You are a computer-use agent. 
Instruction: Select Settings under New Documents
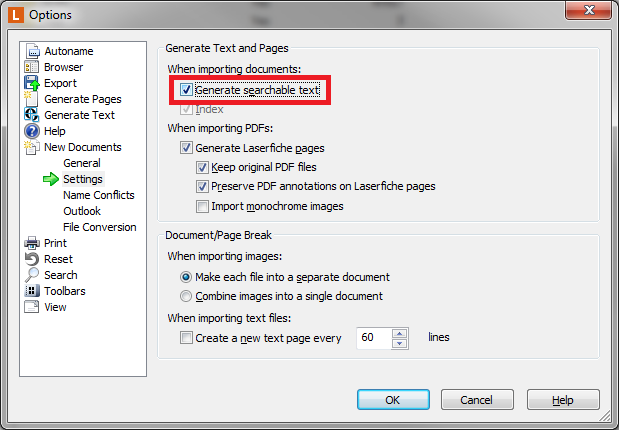pyautogui.click(x=83, y=179)
